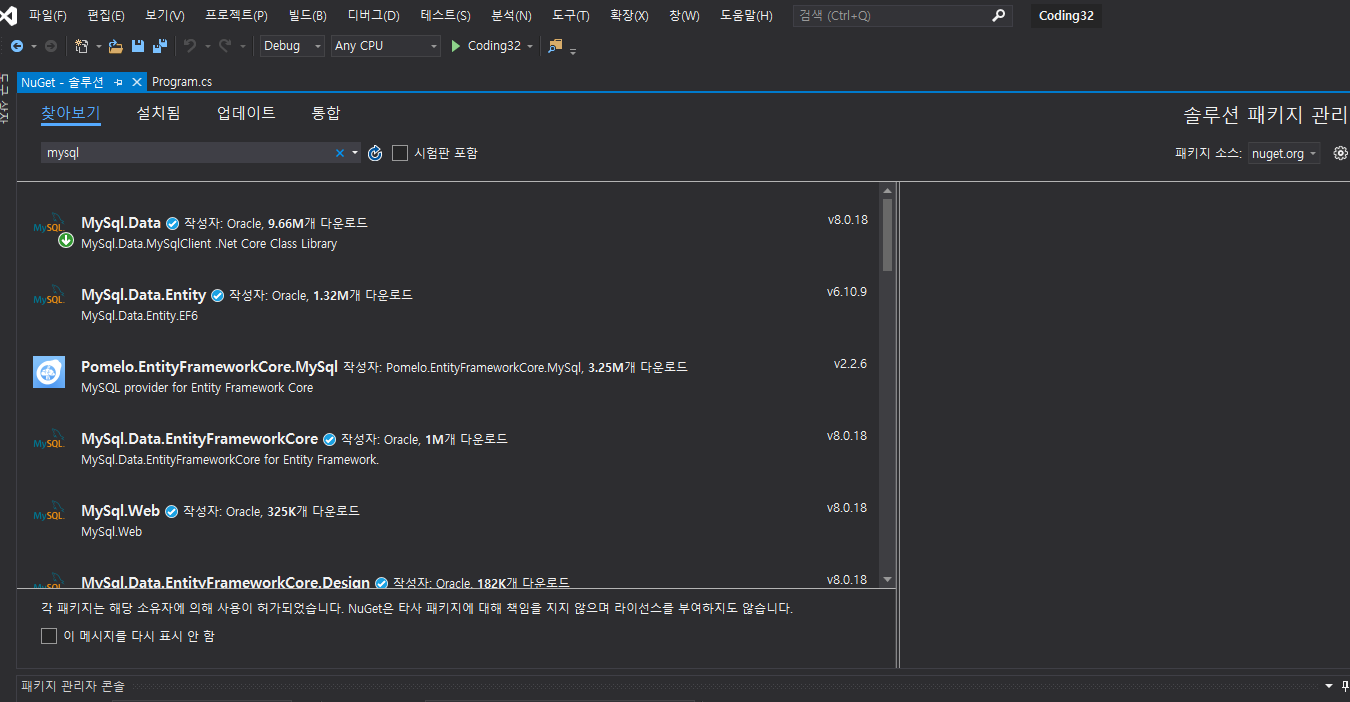Click the 패키지 관리자 콘솔 panel title
The width and height of the screenshot is (1350, 702).
(x=74, y=686)
